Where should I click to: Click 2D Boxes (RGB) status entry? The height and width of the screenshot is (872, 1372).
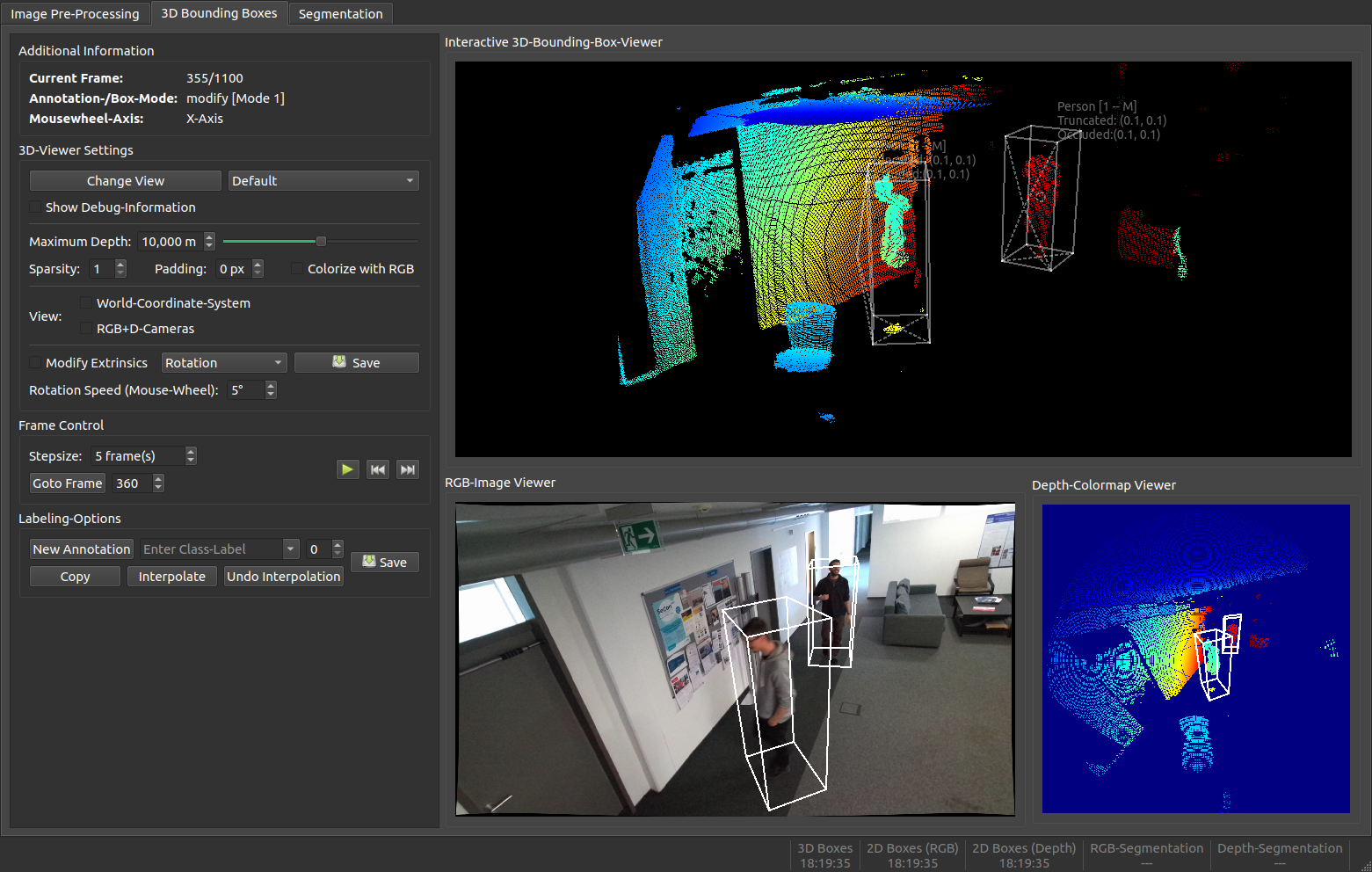[x=912, y=855]
